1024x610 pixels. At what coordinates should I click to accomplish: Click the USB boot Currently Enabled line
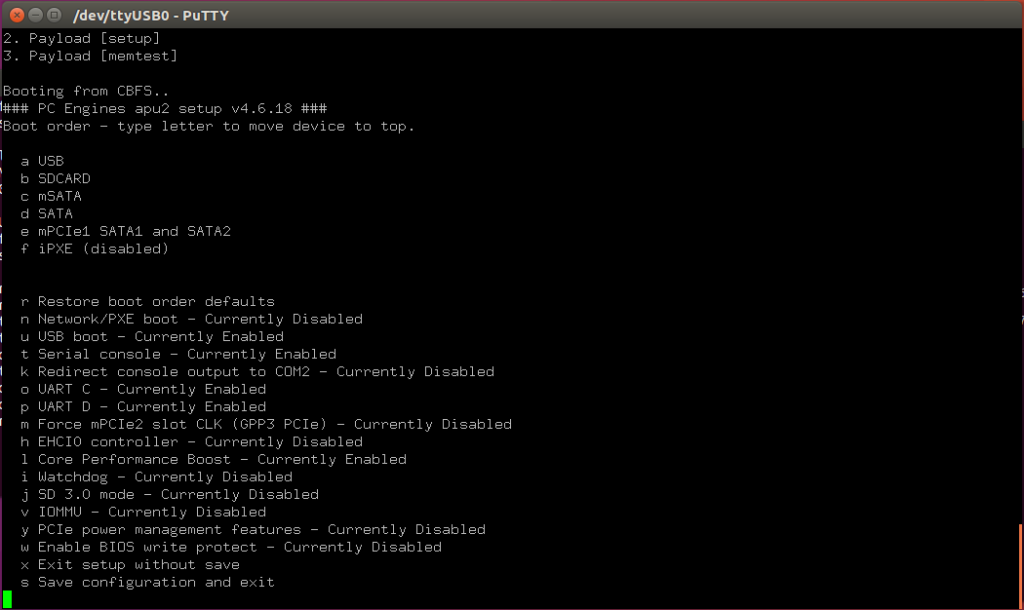tap(152, 336)
